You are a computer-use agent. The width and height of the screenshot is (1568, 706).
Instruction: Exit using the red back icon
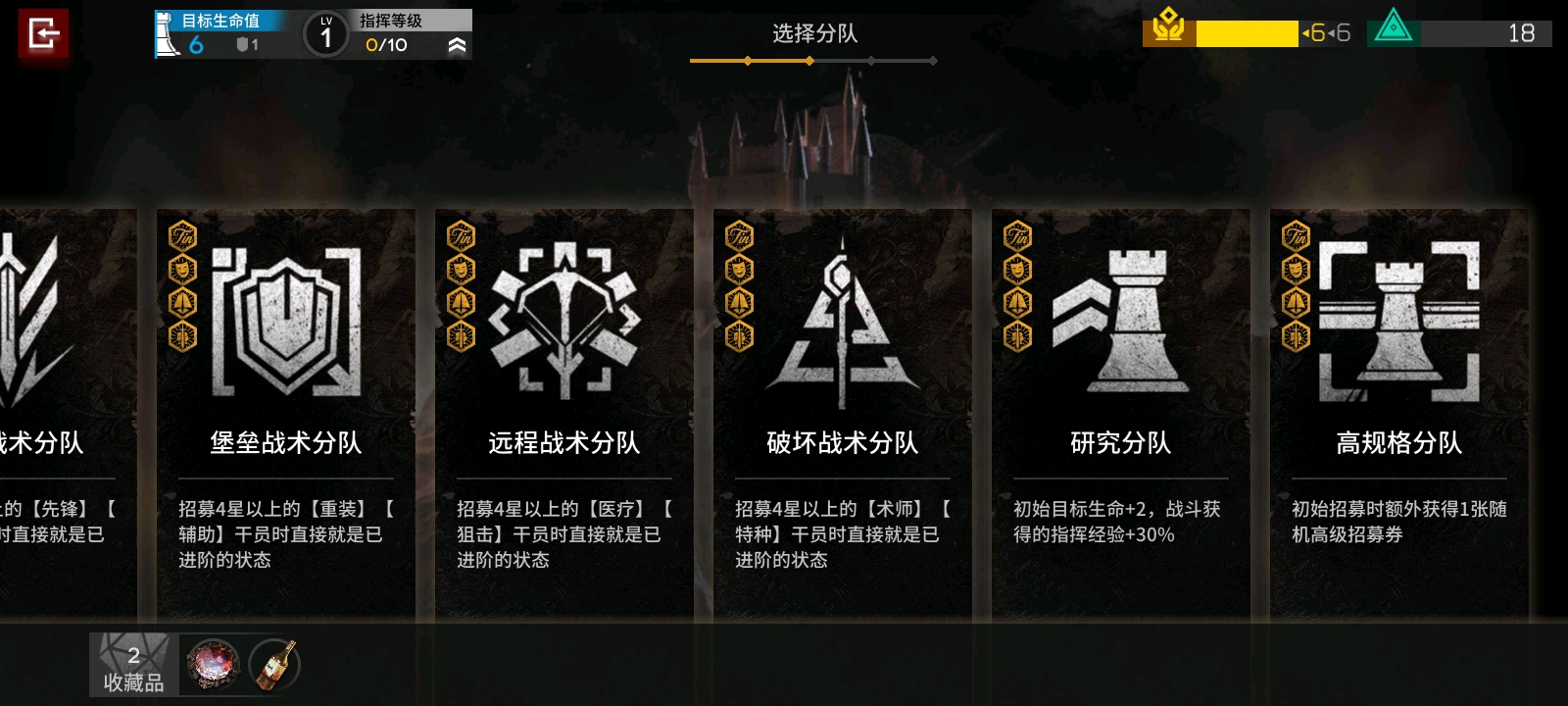43,35
